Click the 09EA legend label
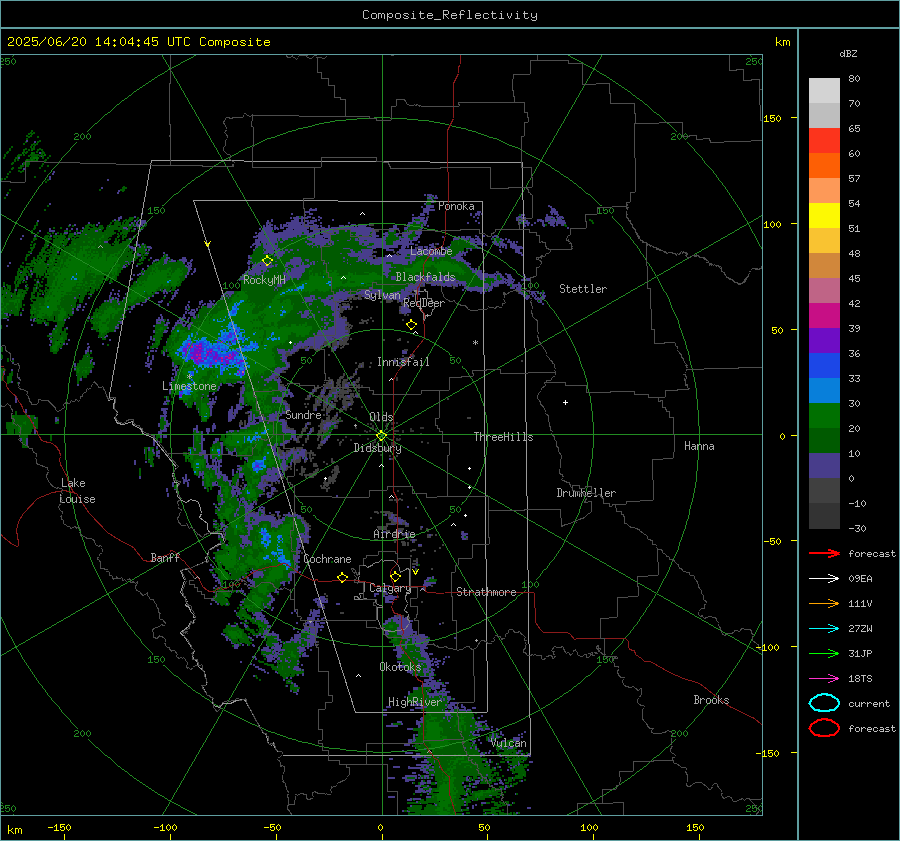This screenshot has height=841, width=900. tap(860, 579)
